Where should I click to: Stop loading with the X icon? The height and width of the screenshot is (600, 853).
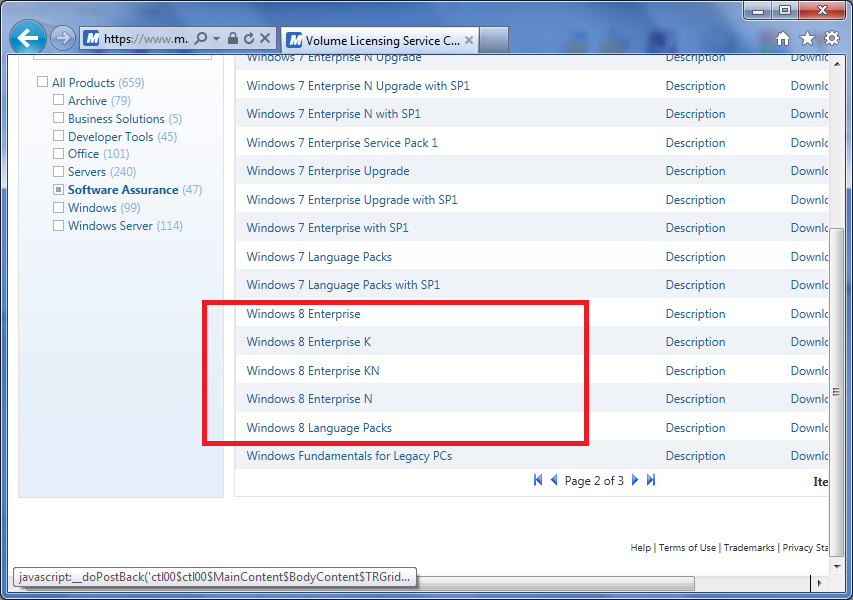(x=265, y=38)
